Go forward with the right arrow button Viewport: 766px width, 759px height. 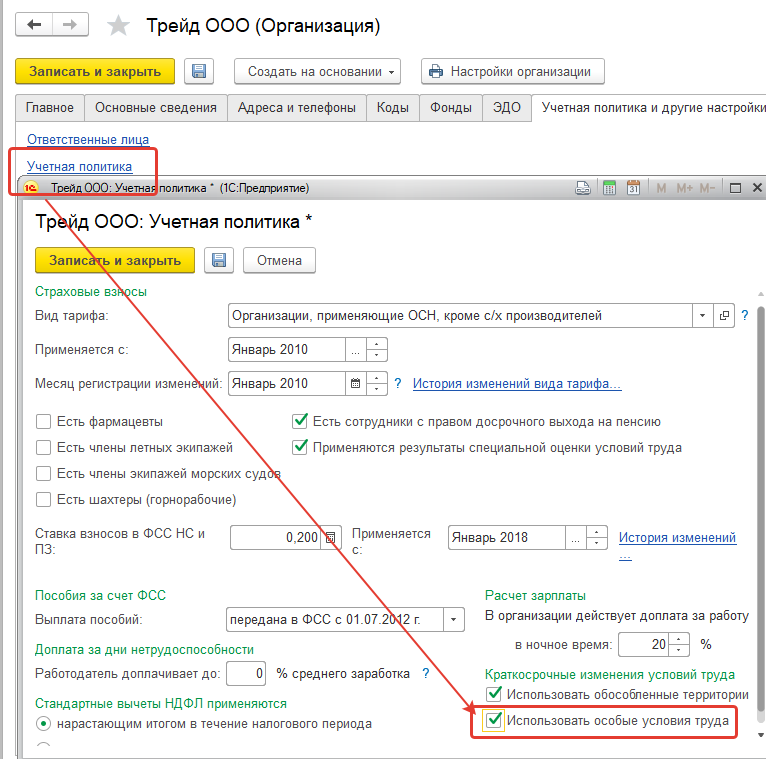[70, 24]
